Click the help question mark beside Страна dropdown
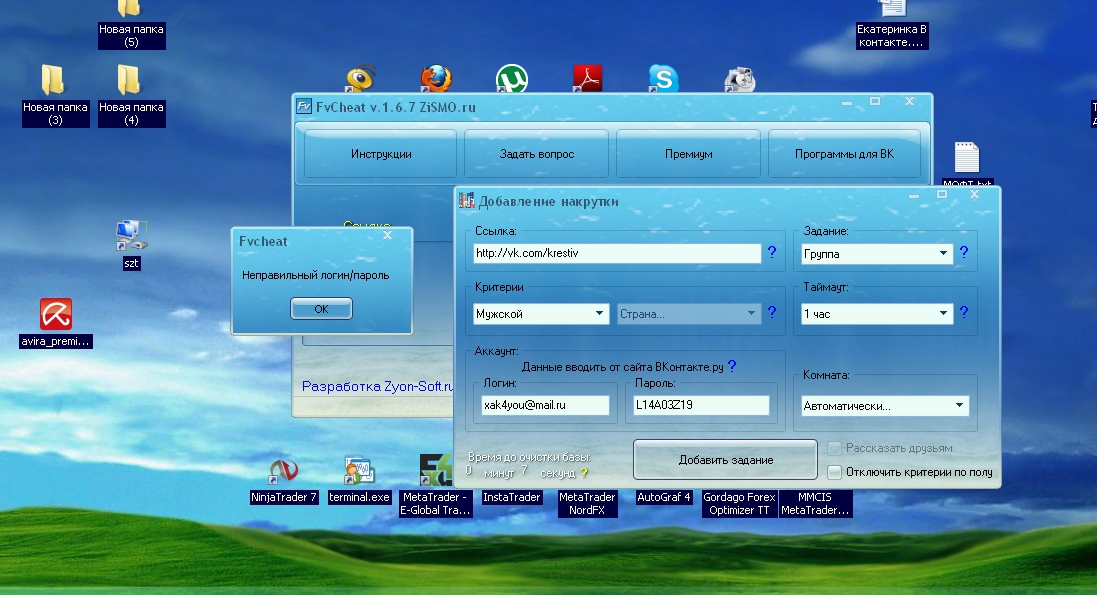 (x=772, y=312)
